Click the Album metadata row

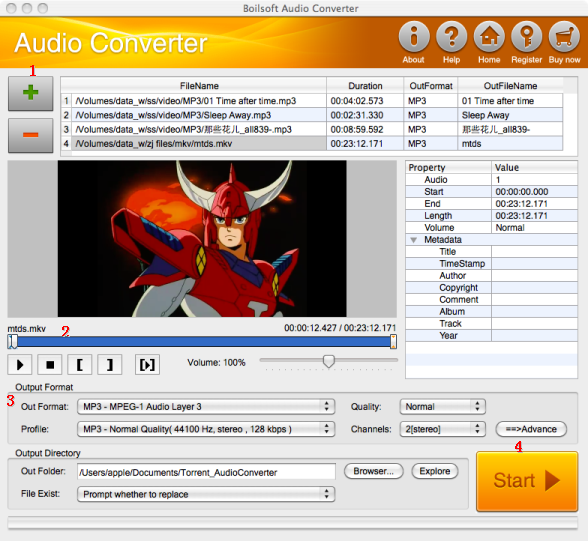492,312
